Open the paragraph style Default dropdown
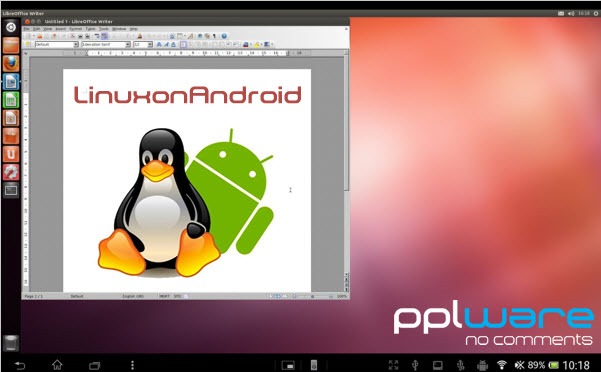The image size is (601, 372). [76, 44]
